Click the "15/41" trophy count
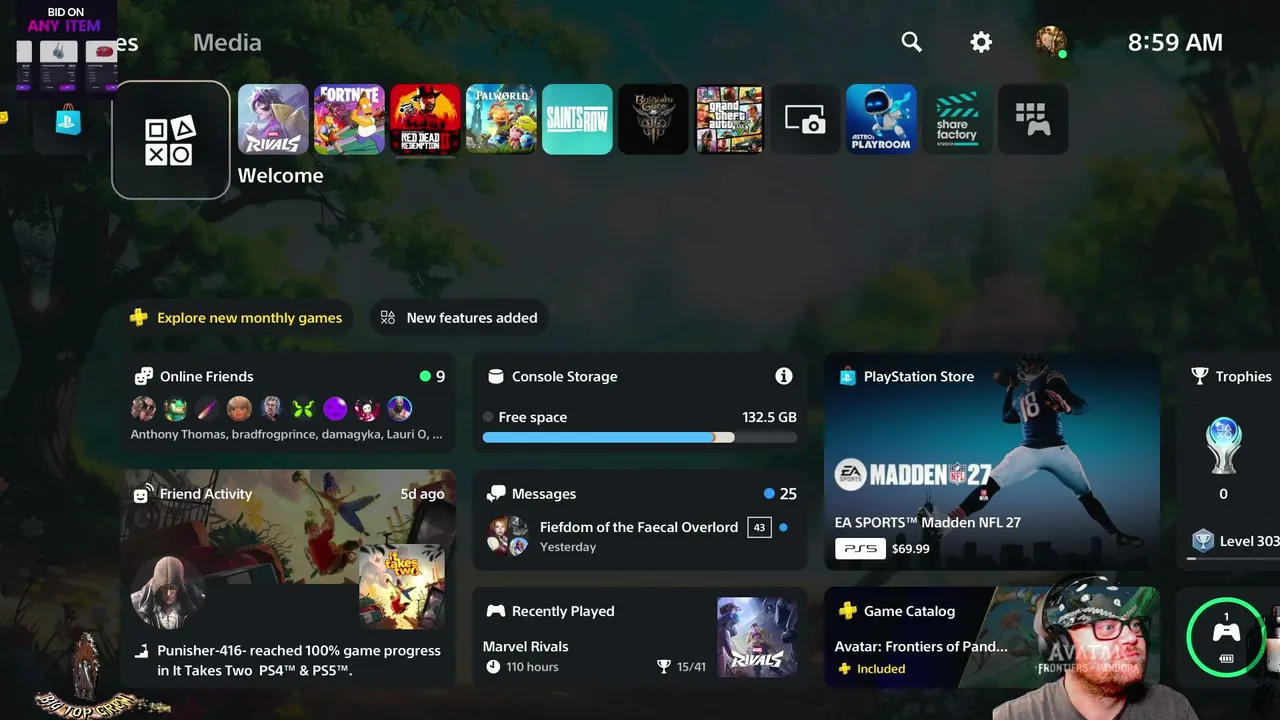Viewport: 1280px width, 720px height. coord(691,667)
